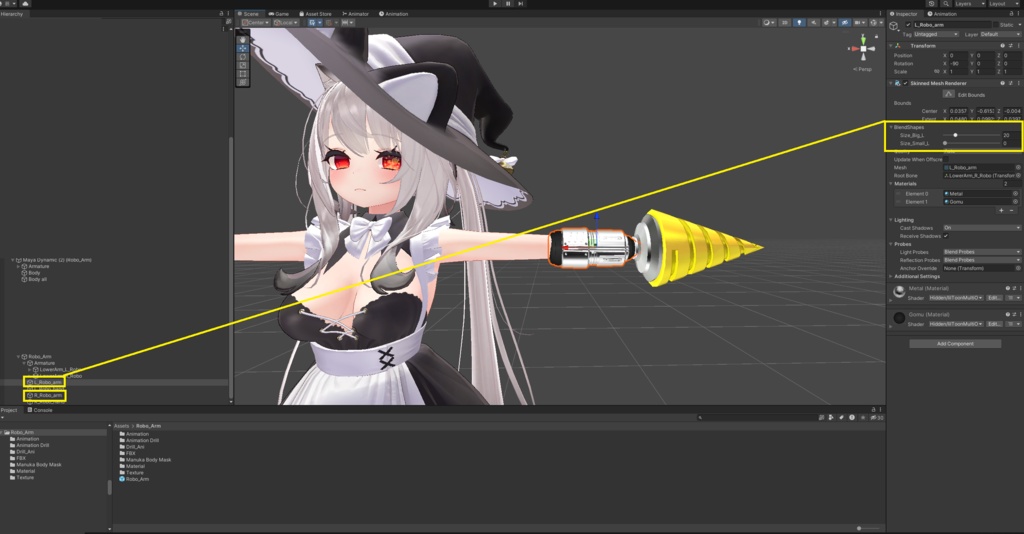Screen dimensions: 1024x534
Task: Toggle the L_Robo_arm active checkbox
Action: [x=908, y=25]
